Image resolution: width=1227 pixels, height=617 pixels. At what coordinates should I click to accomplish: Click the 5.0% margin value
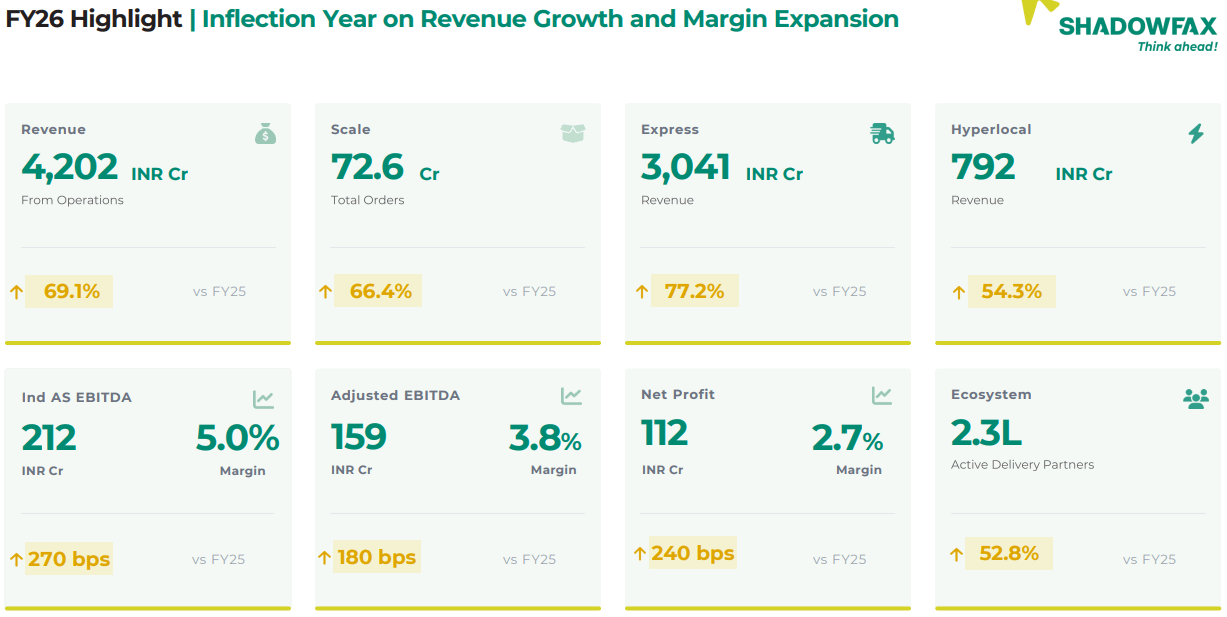pos(237,438)
